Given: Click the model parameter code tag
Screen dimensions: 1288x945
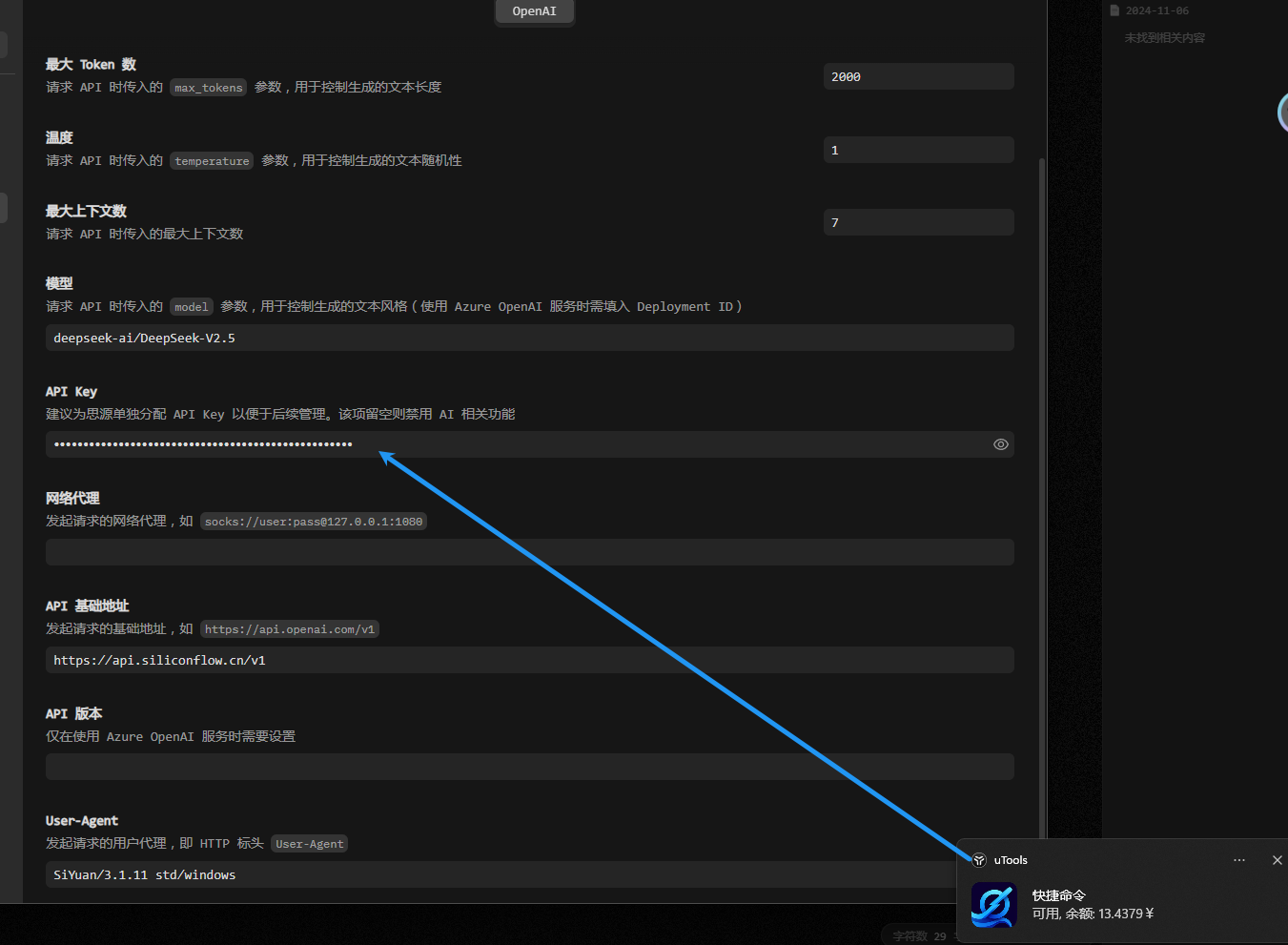Looking at the screenshot, I should click(192, 307).
